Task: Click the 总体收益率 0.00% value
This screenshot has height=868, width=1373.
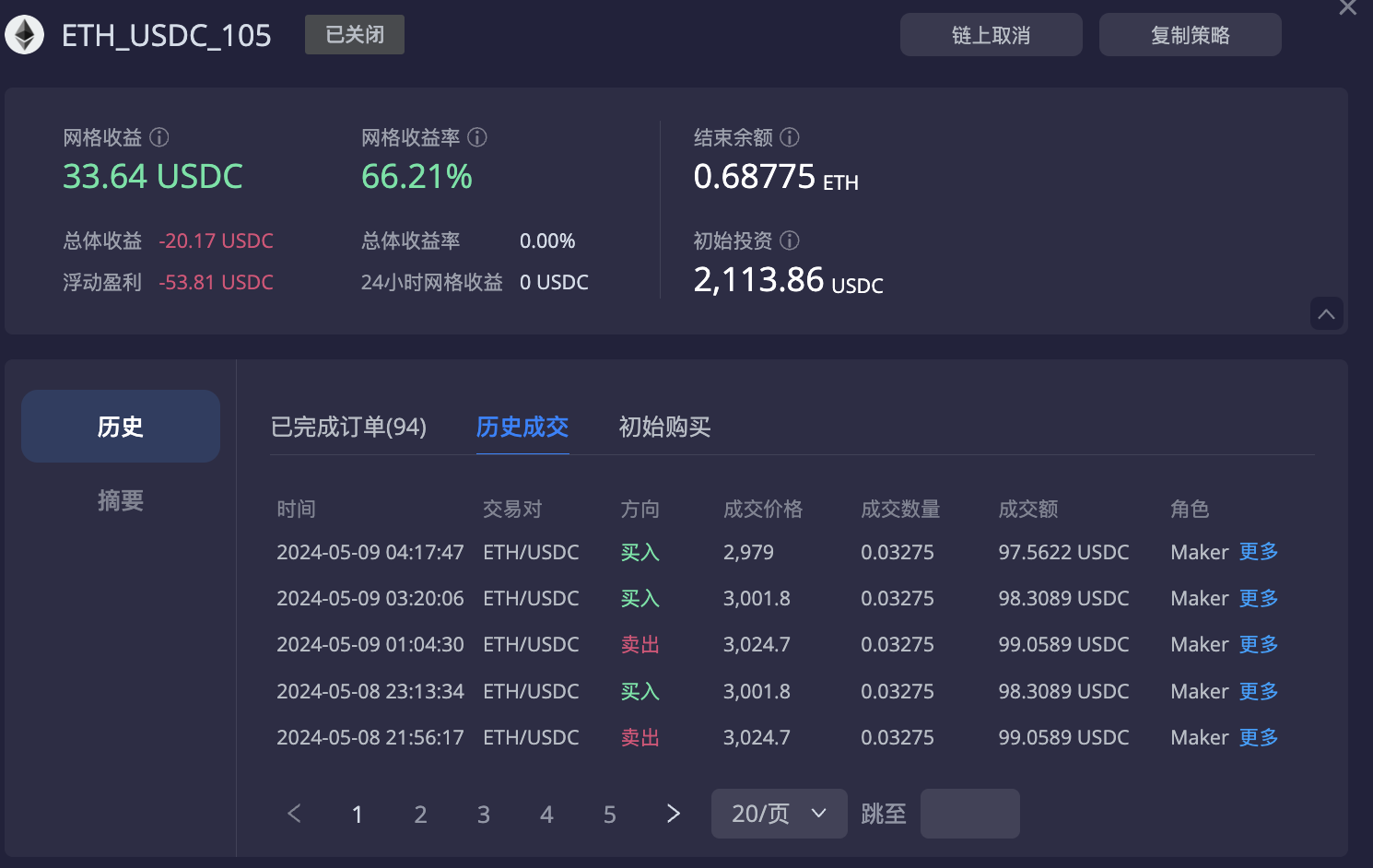Action: [x=547, y=240]
